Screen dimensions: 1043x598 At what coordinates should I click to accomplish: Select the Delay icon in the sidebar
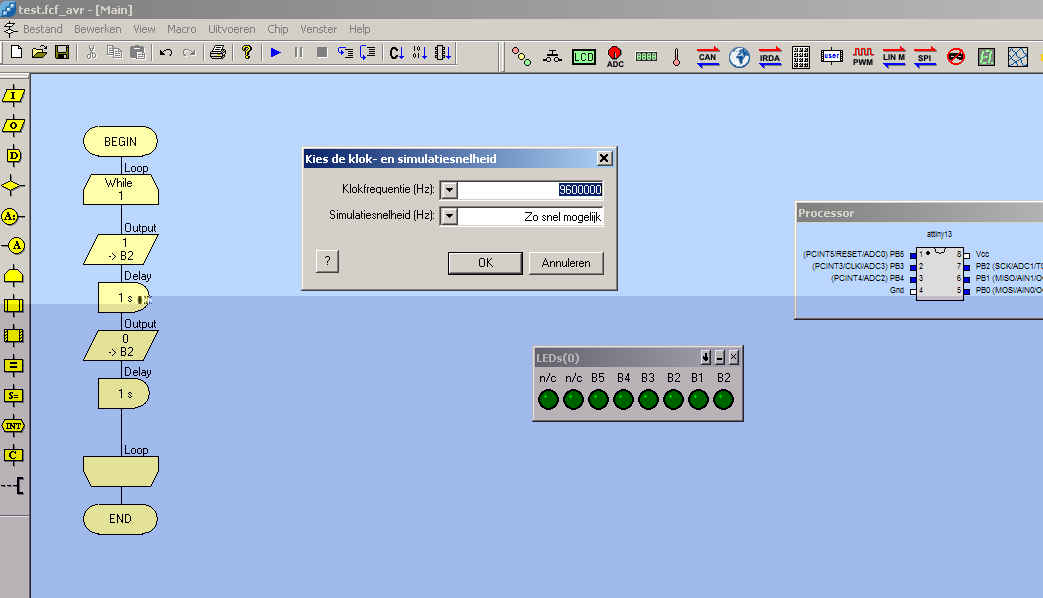[x=13, y=156]
